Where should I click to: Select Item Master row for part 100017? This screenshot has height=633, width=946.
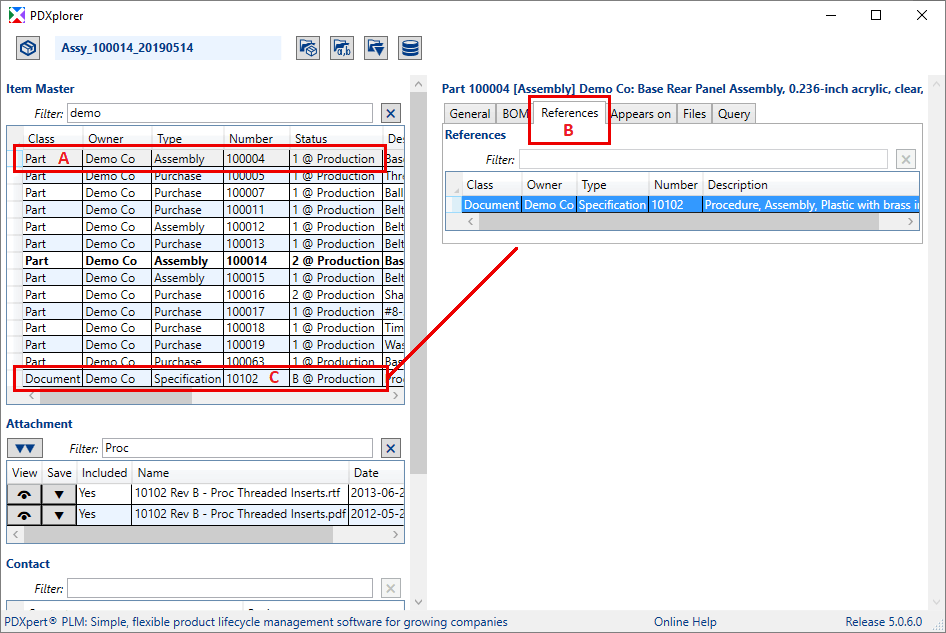(208, 311)
